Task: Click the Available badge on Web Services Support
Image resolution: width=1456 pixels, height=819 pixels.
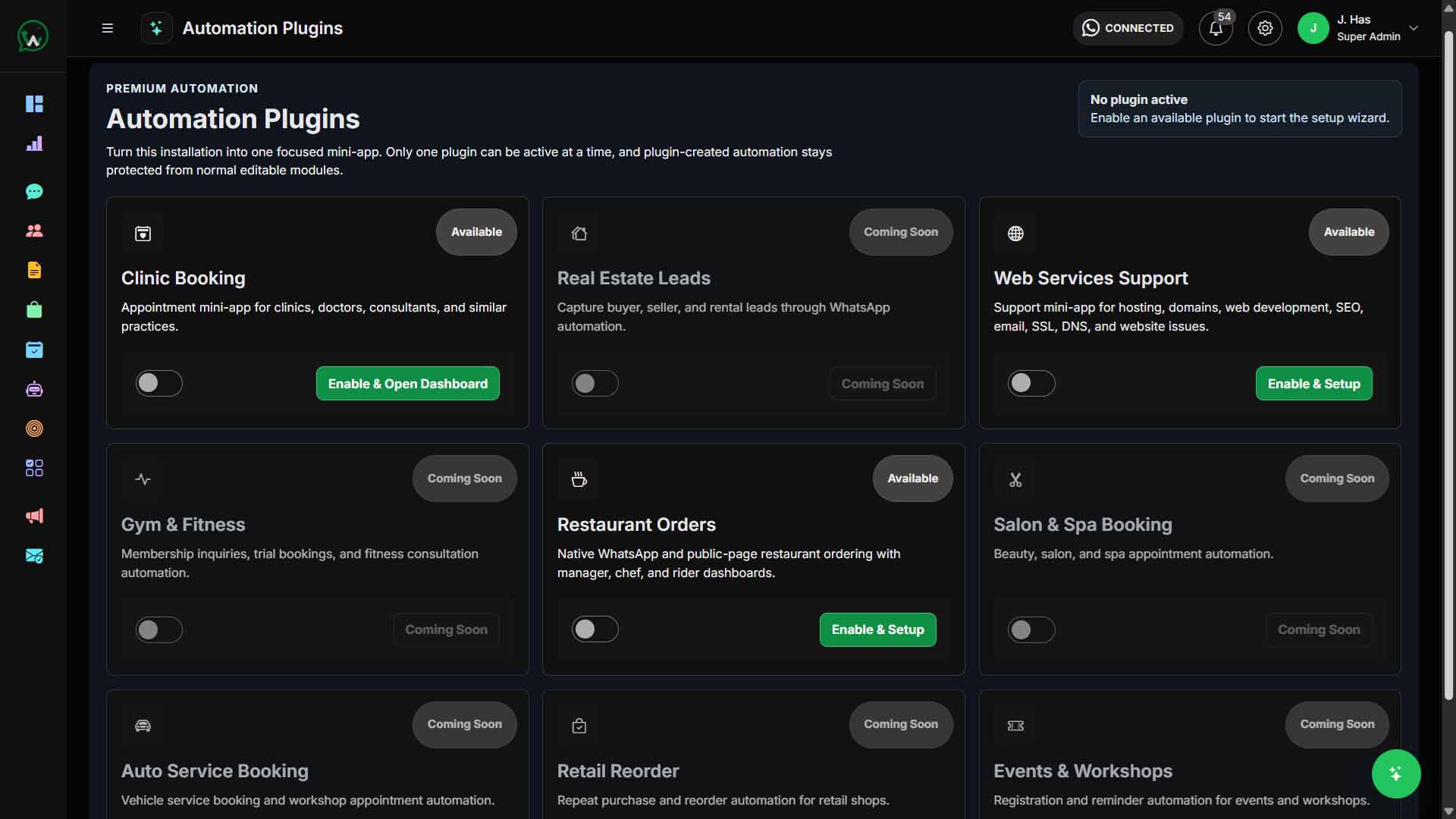Action: (x=1349, y=232)
